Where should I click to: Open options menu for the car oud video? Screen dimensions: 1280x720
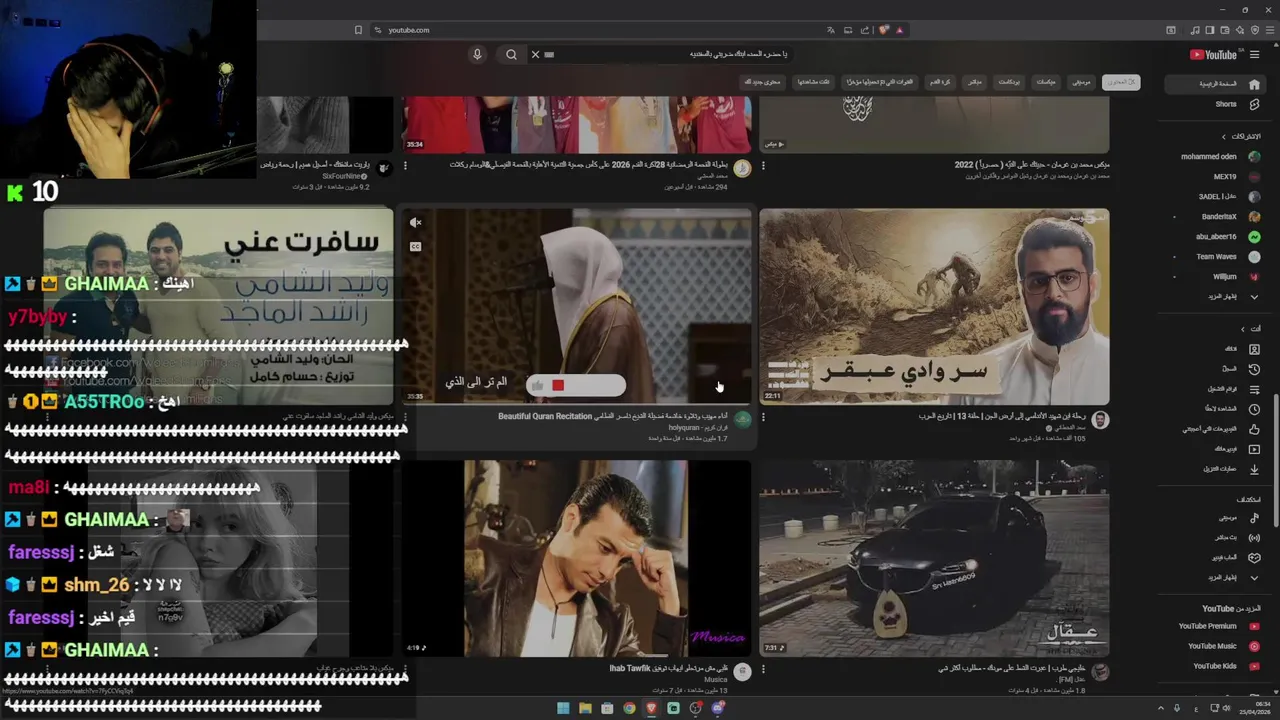(x=763, y=669)
